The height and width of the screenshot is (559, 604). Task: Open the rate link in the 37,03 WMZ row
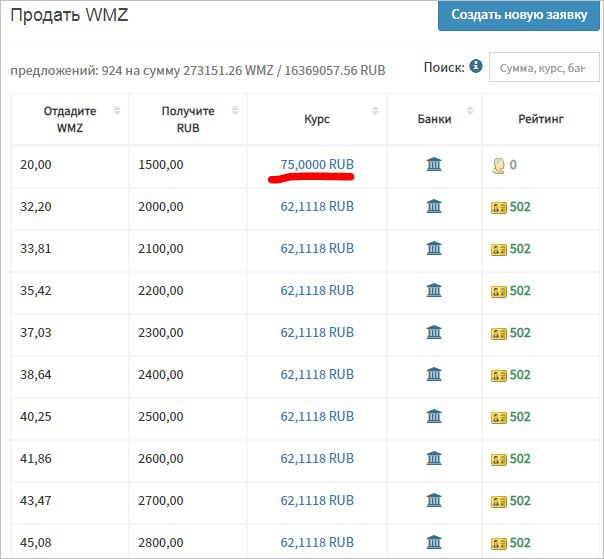tap(317, 332)
